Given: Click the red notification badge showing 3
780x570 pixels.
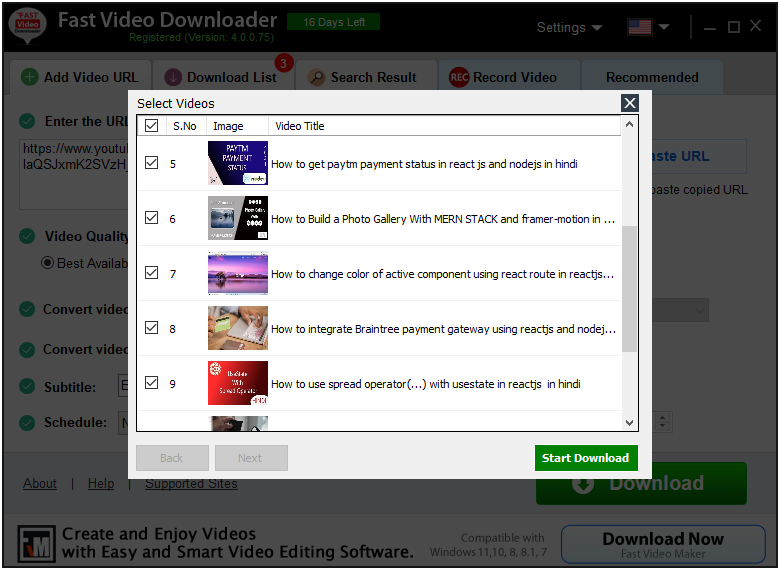Looking at the screenshot, I should (x=283, y=64).
